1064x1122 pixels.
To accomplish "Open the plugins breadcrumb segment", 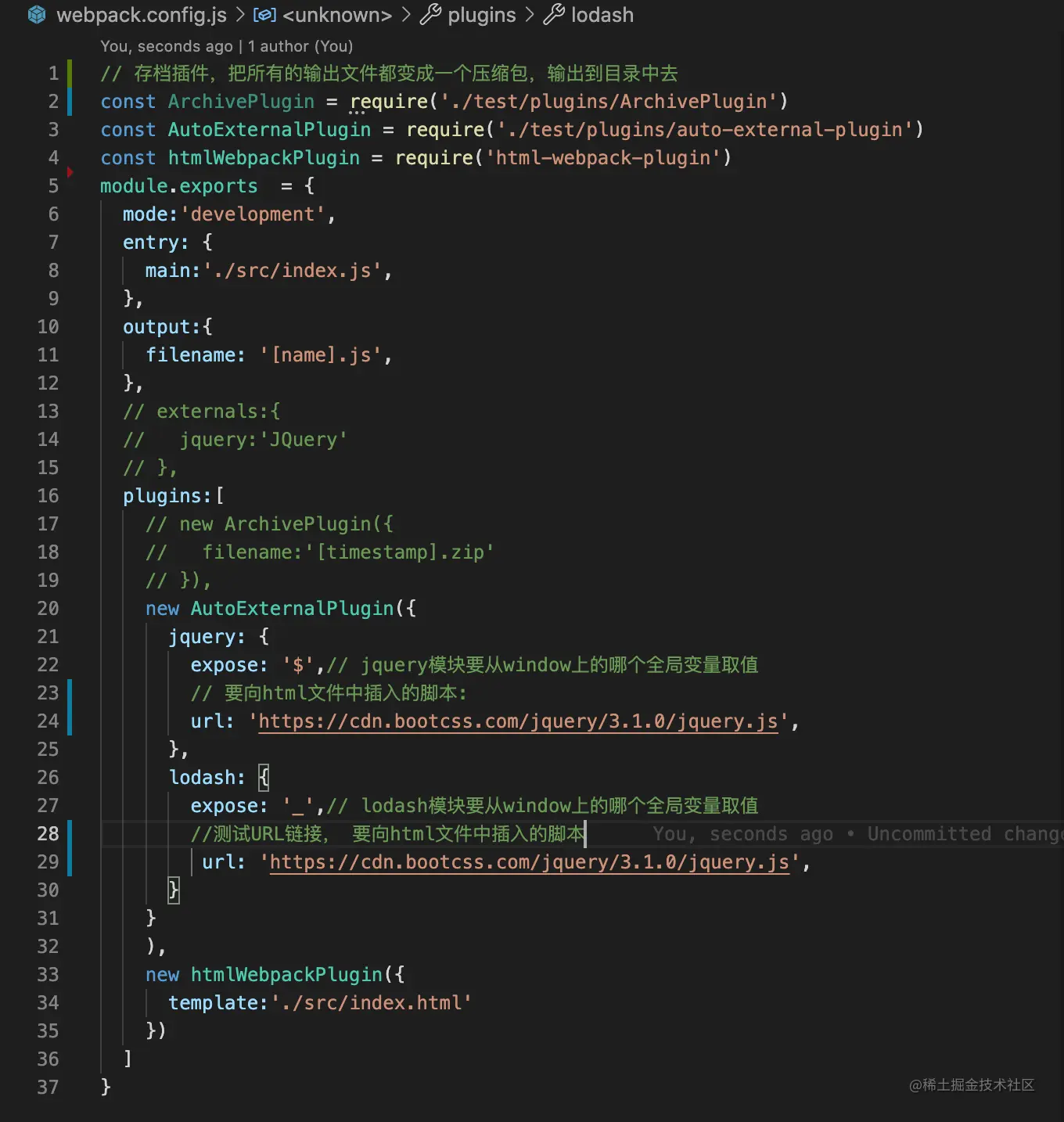I will coord(482,15).
